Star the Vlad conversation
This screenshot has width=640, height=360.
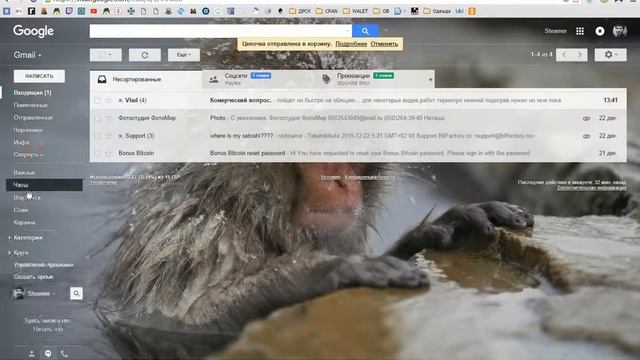[x=108, y=100]
